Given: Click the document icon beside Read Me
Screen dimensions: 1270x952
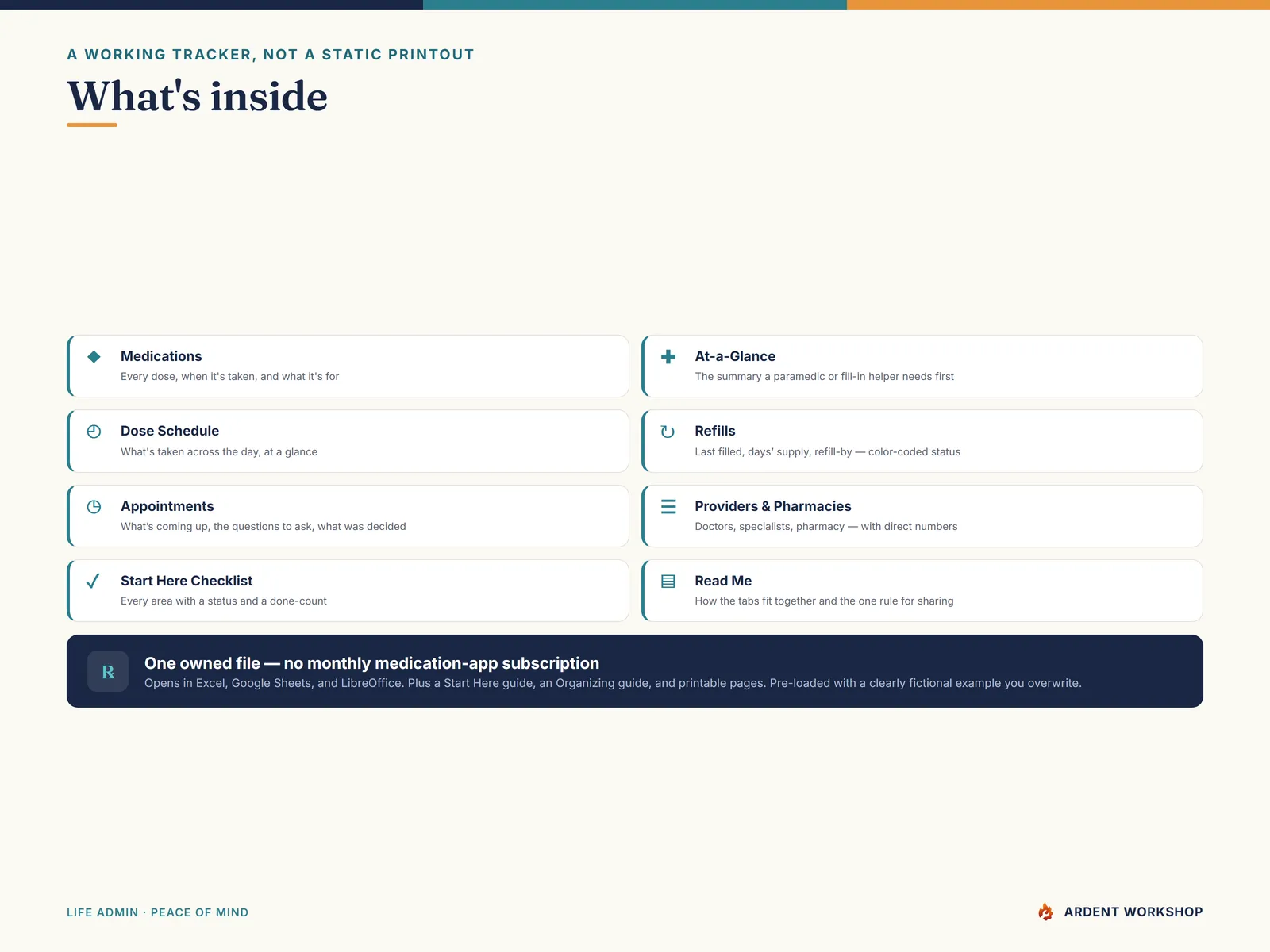Looking at the screenshot, I should (668, 582).
